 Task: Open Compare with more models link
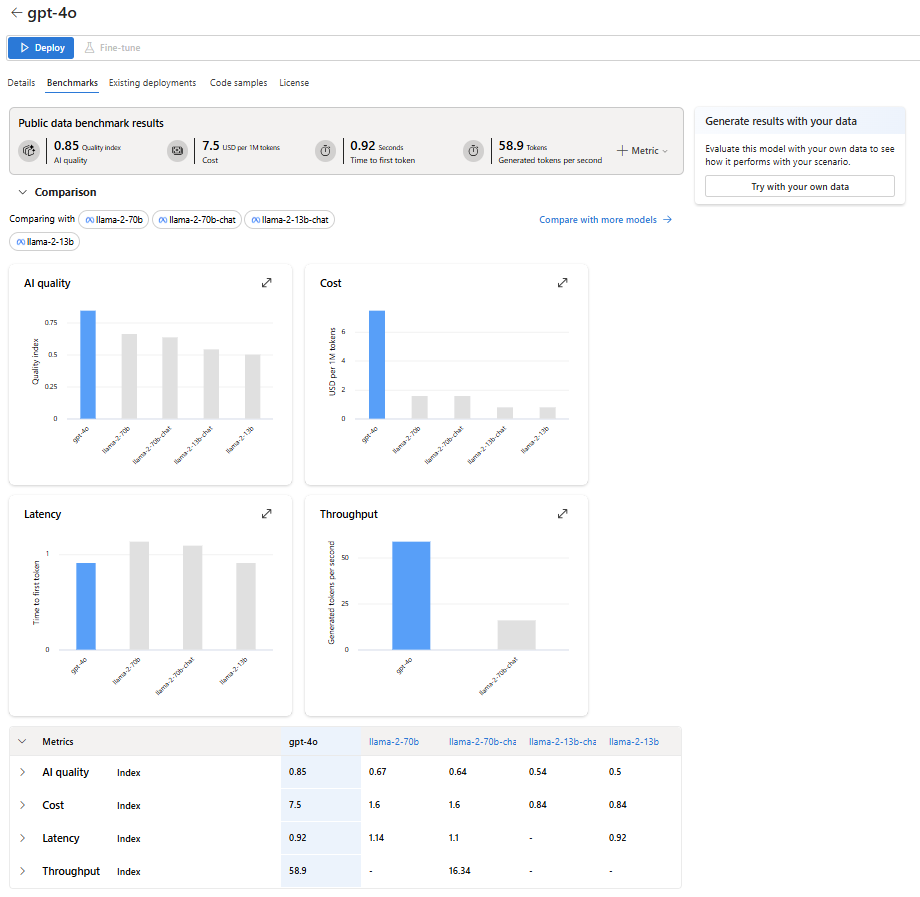(605, 219)
